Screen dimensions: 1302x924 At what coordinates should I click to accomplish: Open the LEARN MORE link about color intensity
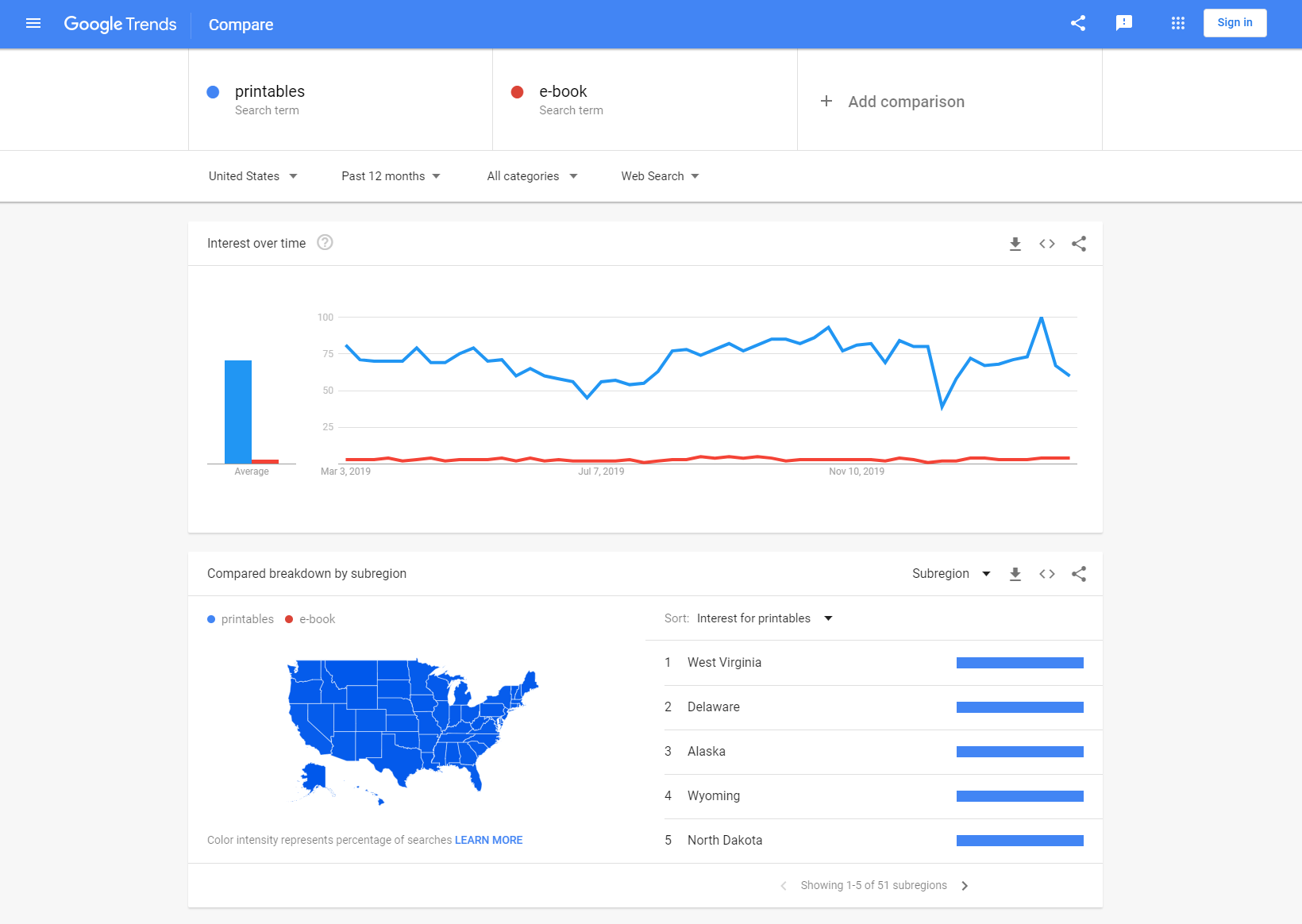pyautogui.click(x=488, y=839)
